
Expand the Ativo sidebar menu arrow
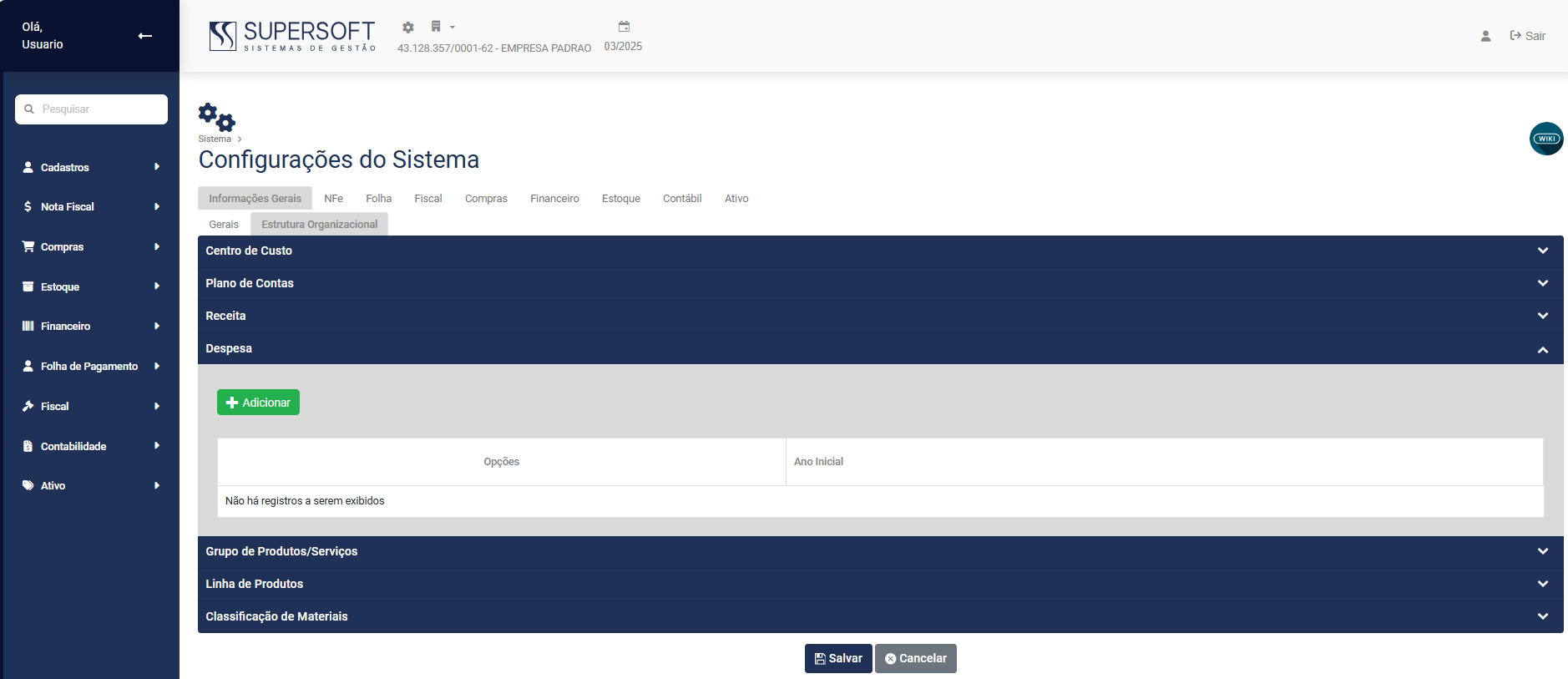(157, 485)
